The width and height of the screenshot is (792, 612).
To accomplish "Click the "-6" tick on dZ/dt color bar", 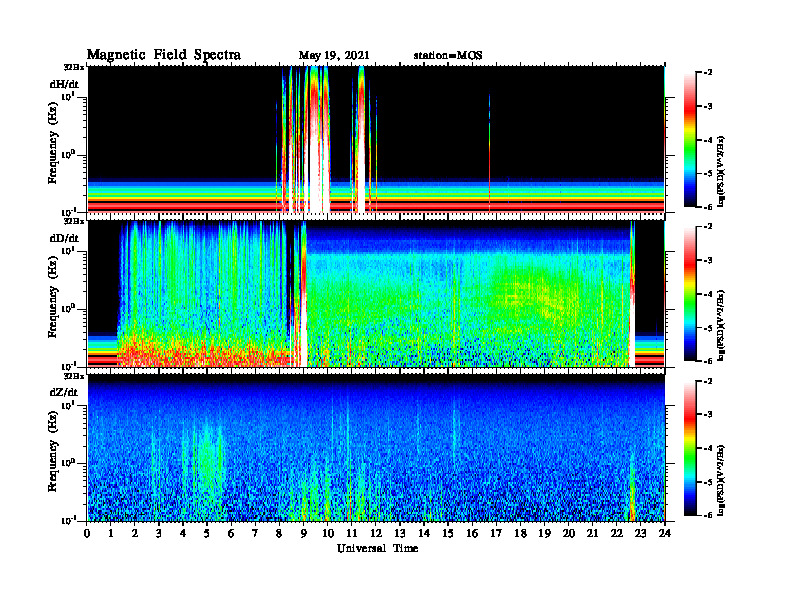I will click(x=708, y=515).
